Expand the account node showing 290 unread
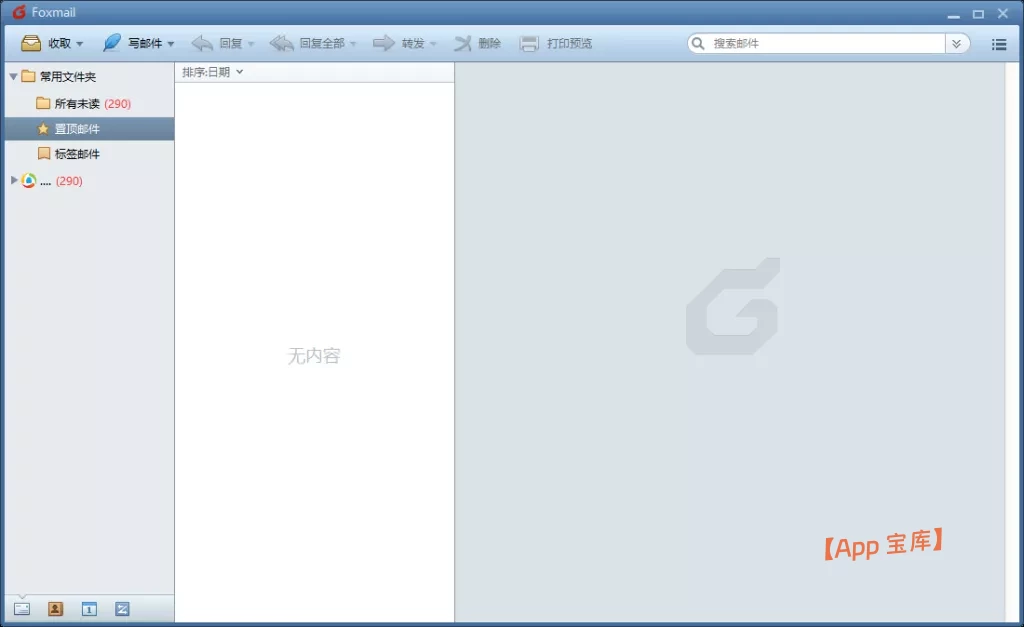 [x=12, y=180]
